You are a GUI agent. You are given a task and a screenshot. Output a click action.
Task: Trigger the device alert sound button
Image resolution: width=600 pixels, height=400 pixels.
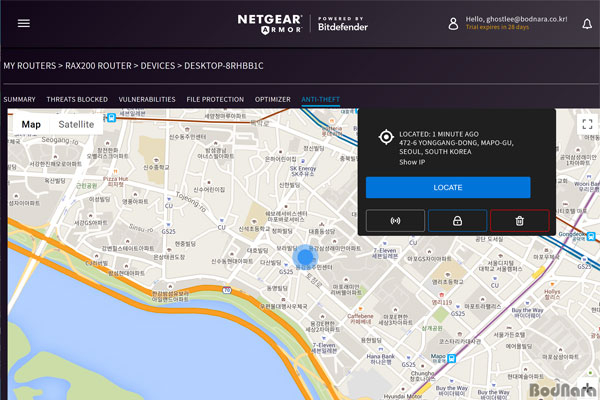tap(395, 220)
